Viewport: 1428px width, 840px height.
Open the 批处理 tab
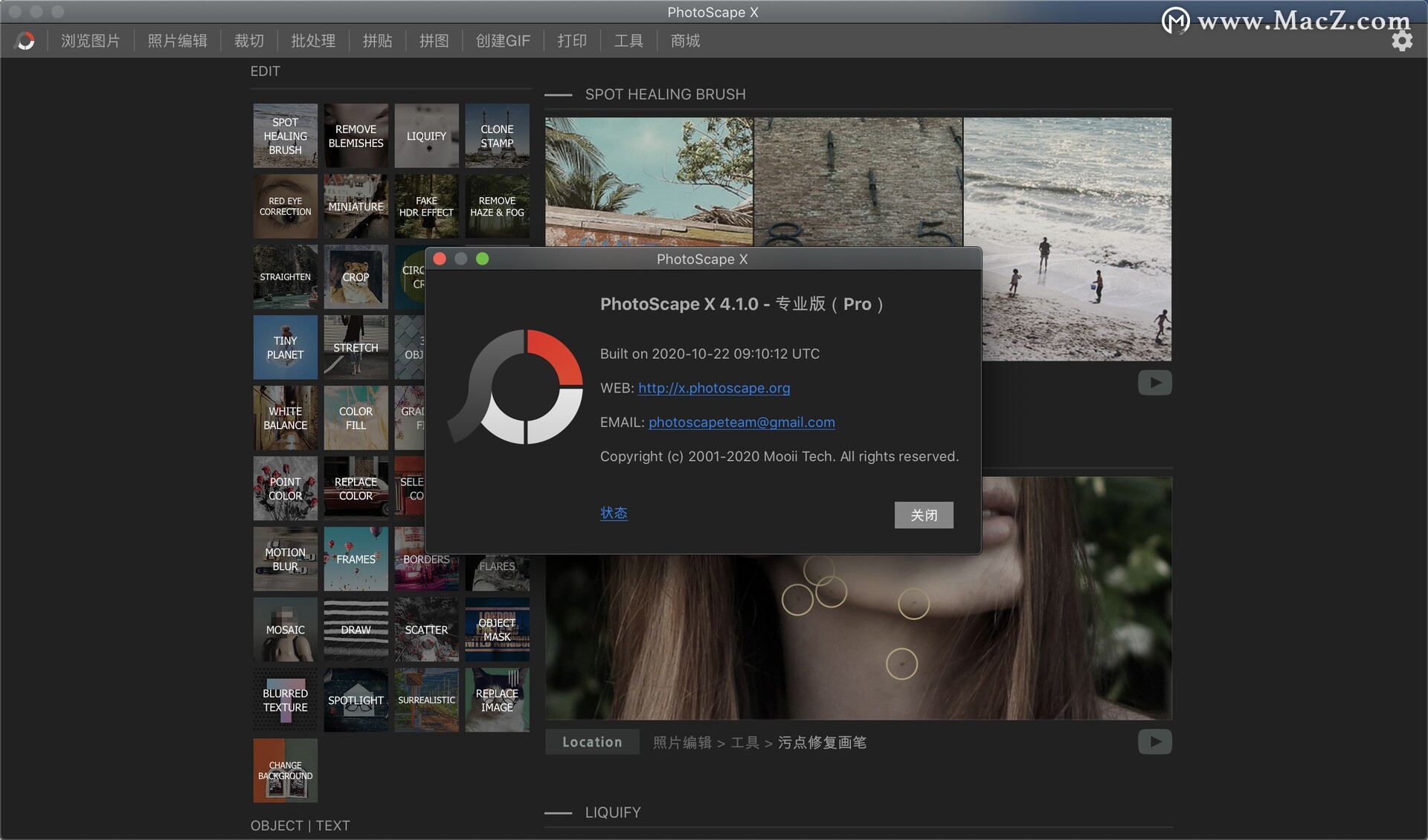tap(313, 41)
